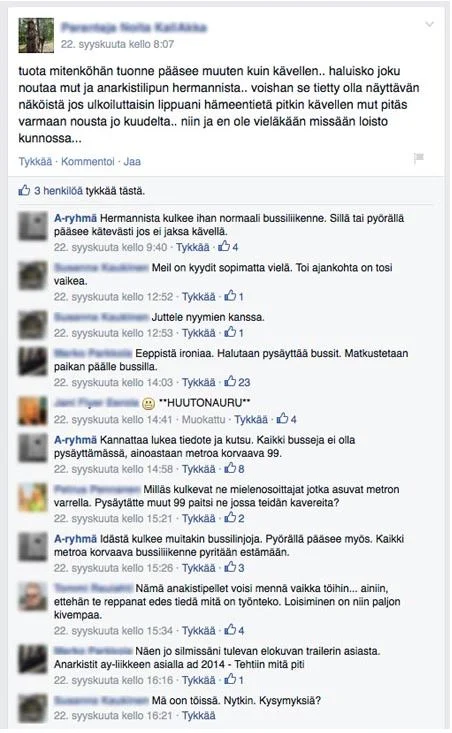Open the post options chevron menu
This screenshot has width=452, height=733.
(x=429, y=24)
